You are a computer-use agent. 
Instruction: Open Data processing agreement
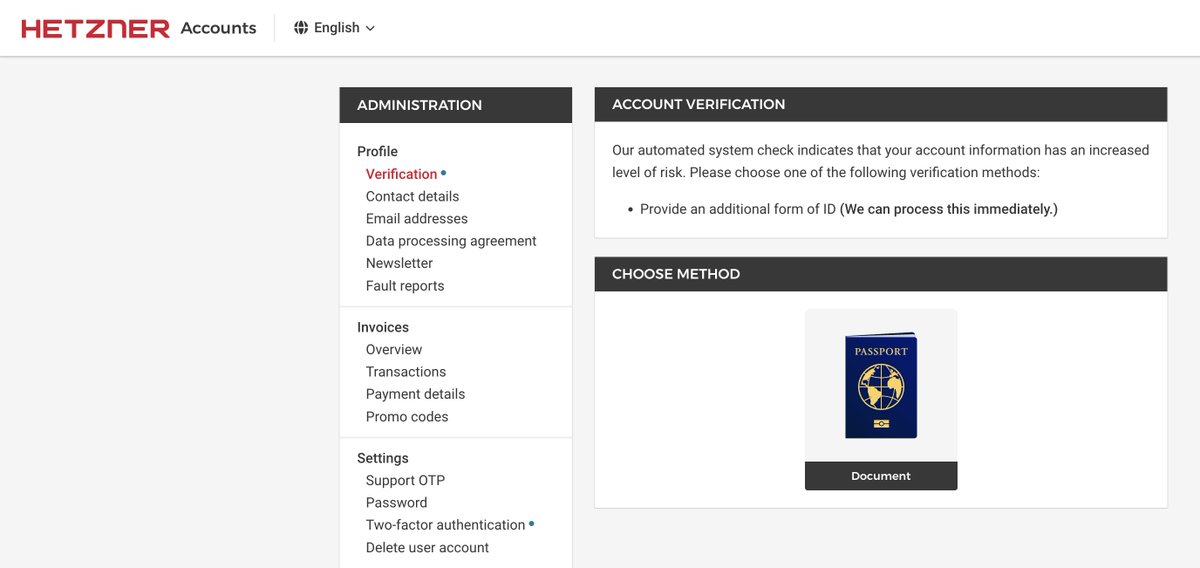pos(451,241)
